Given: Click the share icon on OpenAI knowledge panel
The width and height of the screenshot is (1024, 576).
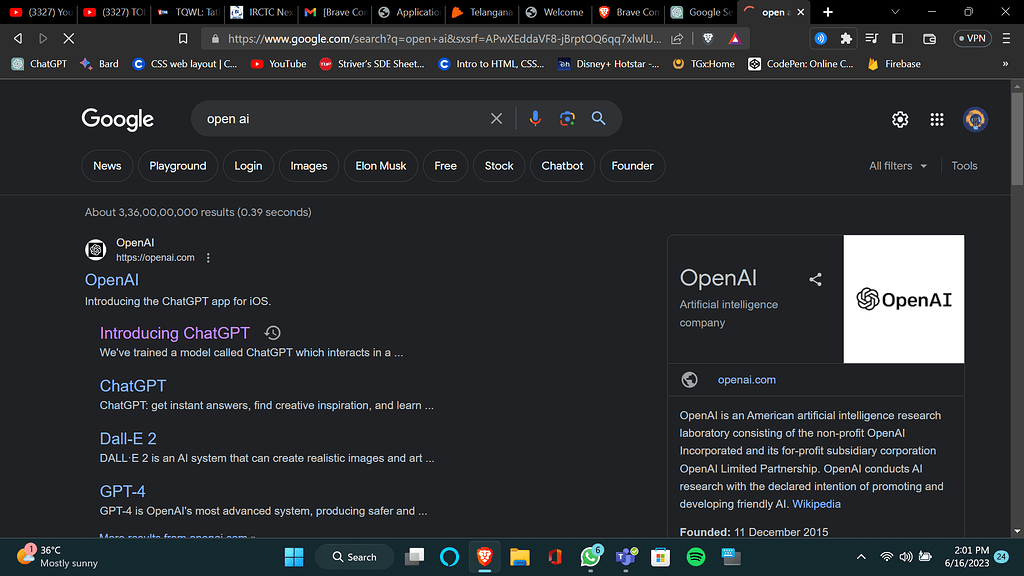Looking at the screenshot, I should pyautogui.click(x=815, y=280).
